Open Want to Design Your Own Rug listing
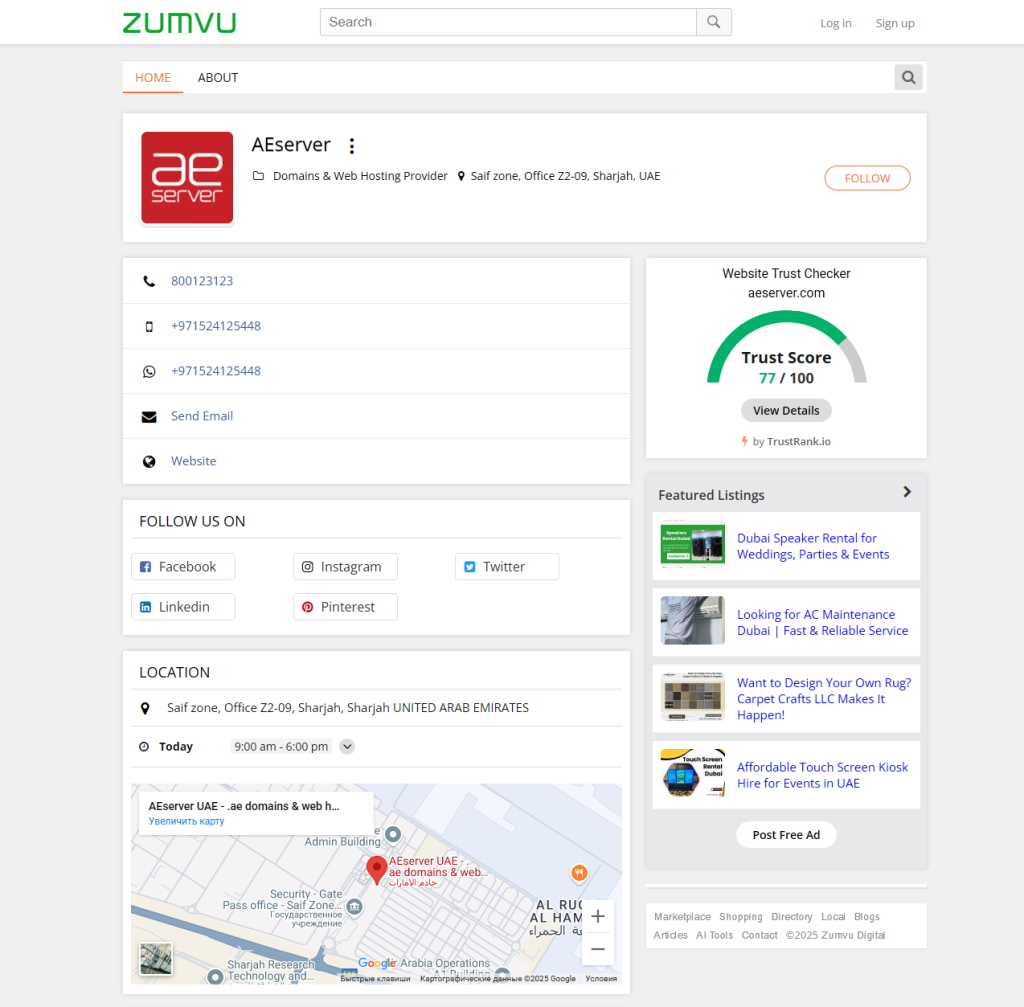Image resolution: width=1024 pixels, height=1007 pixels. click(824, 699)
